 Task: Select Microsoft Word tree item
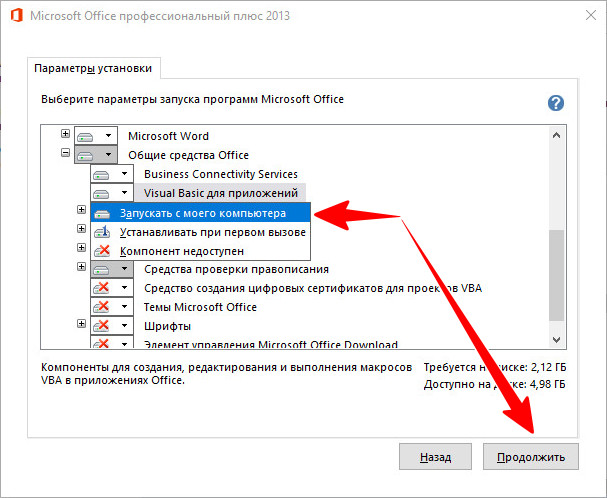(x=168, y=136)
